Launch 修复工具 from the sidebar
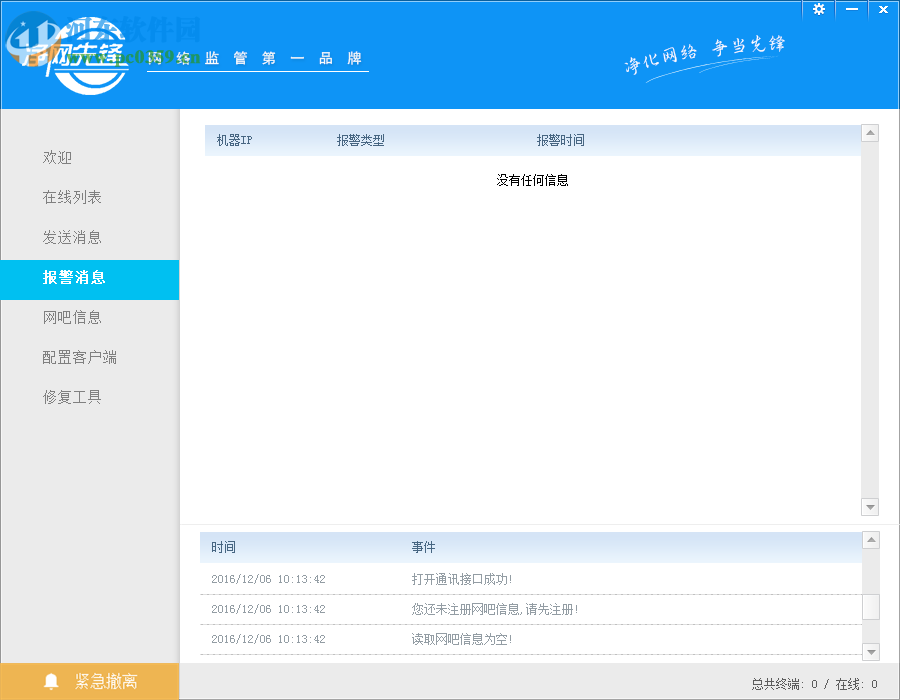This screenshot has height=700, width=900. [70, 396]
